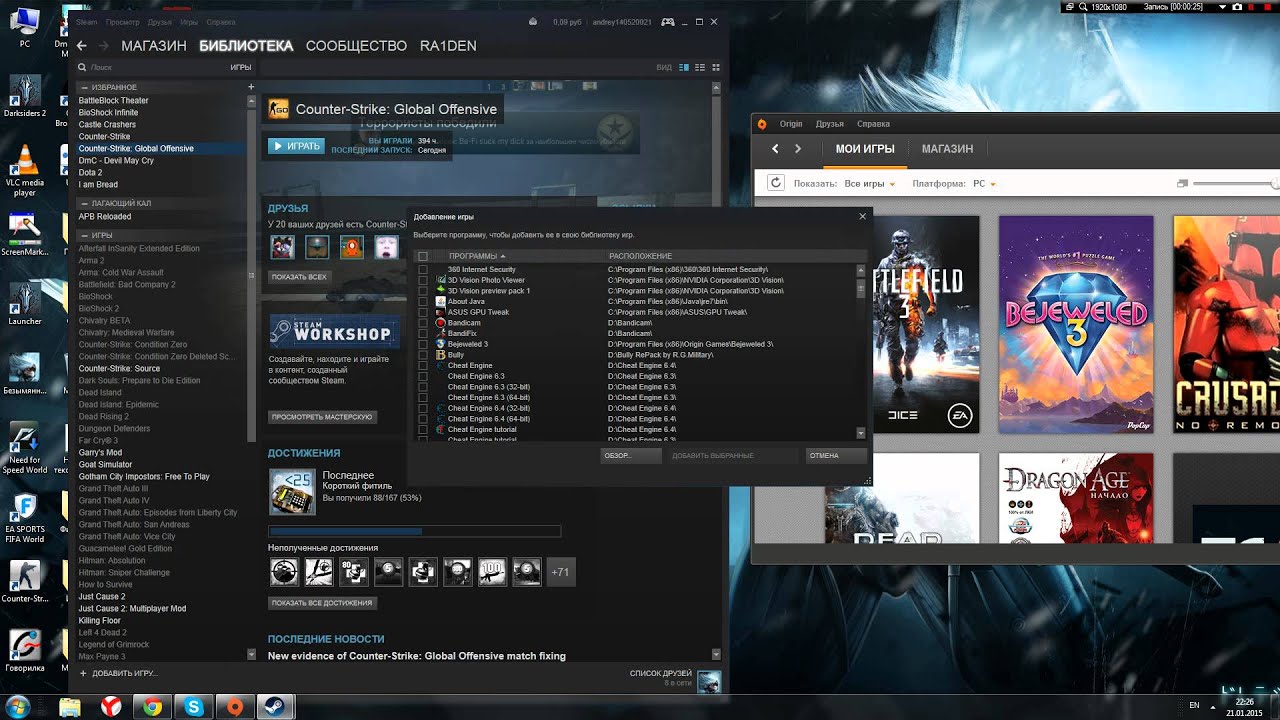This screenshot has width=1280, height=720.
Task: Collapse the Лагающий кал category
Action: (83, 204)
